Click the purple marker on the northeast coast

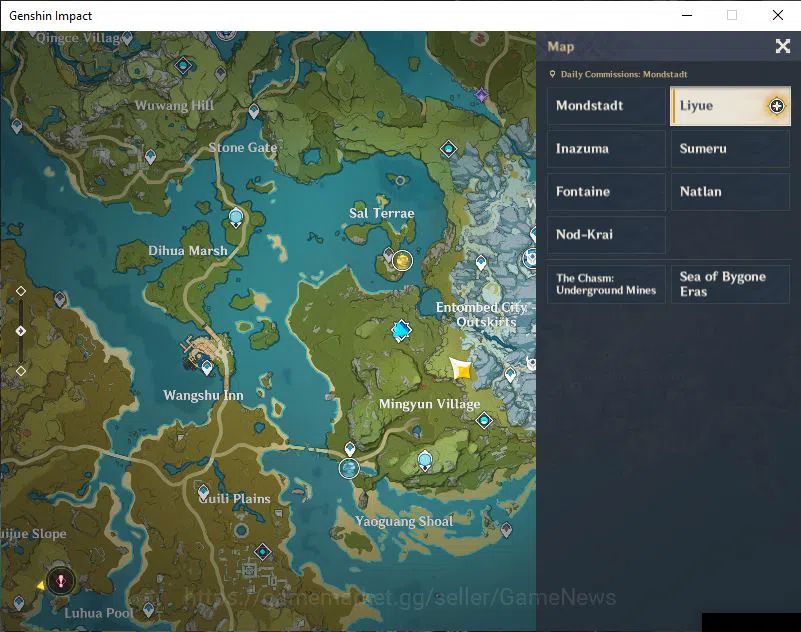[481, 95]
